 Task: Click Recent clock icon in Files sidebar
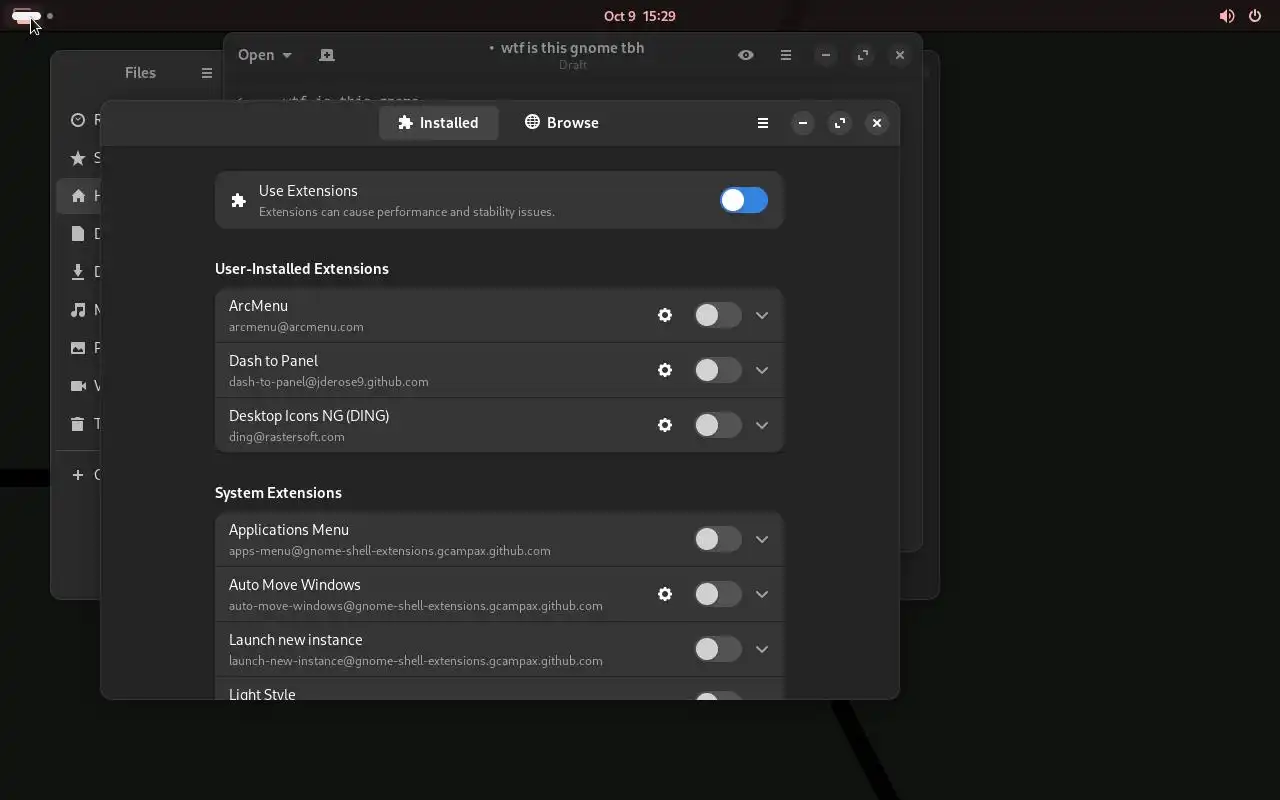pos(78,120)
